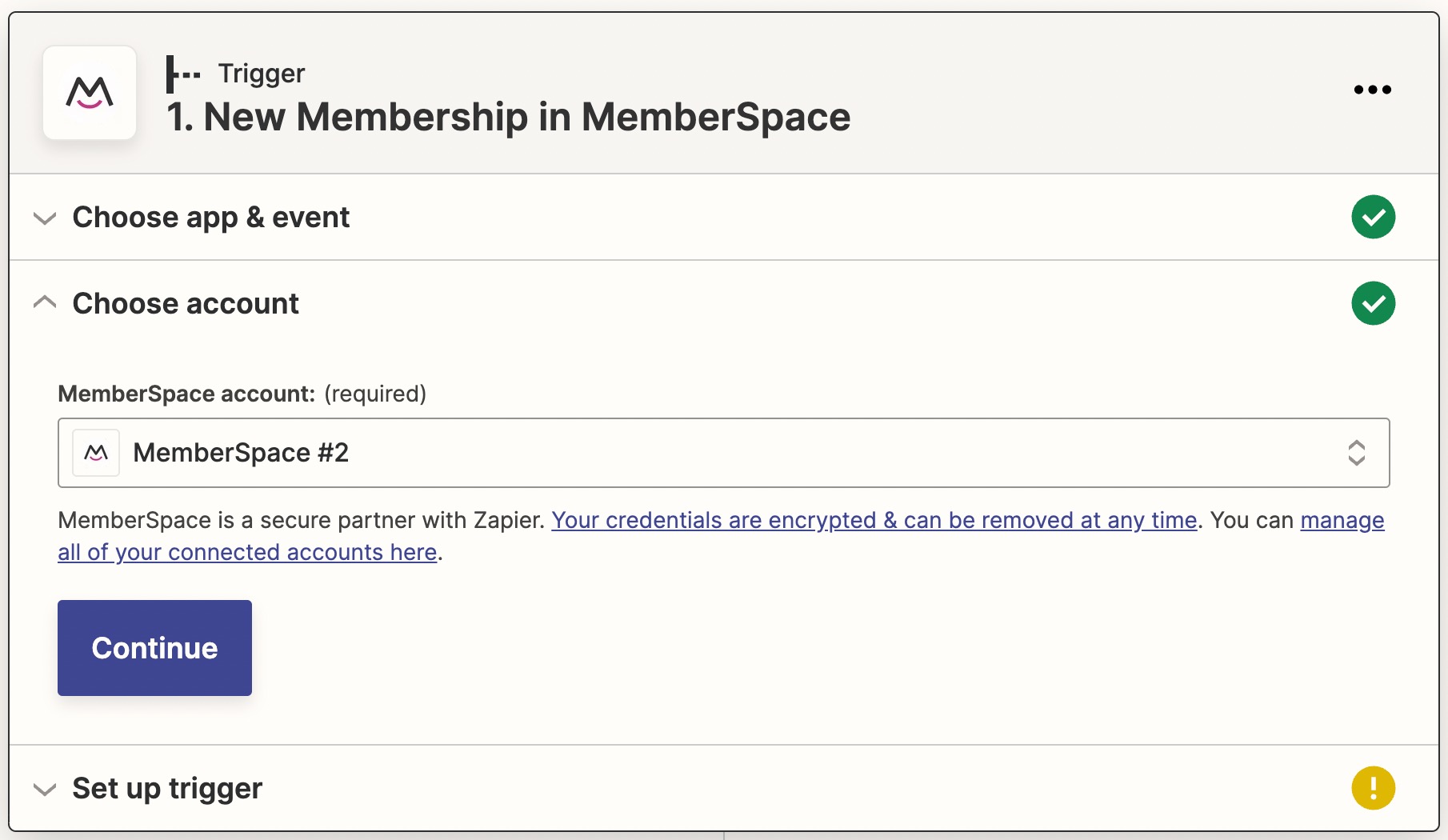Select MemberSpace #2 in the account picker

pos(242,453)
